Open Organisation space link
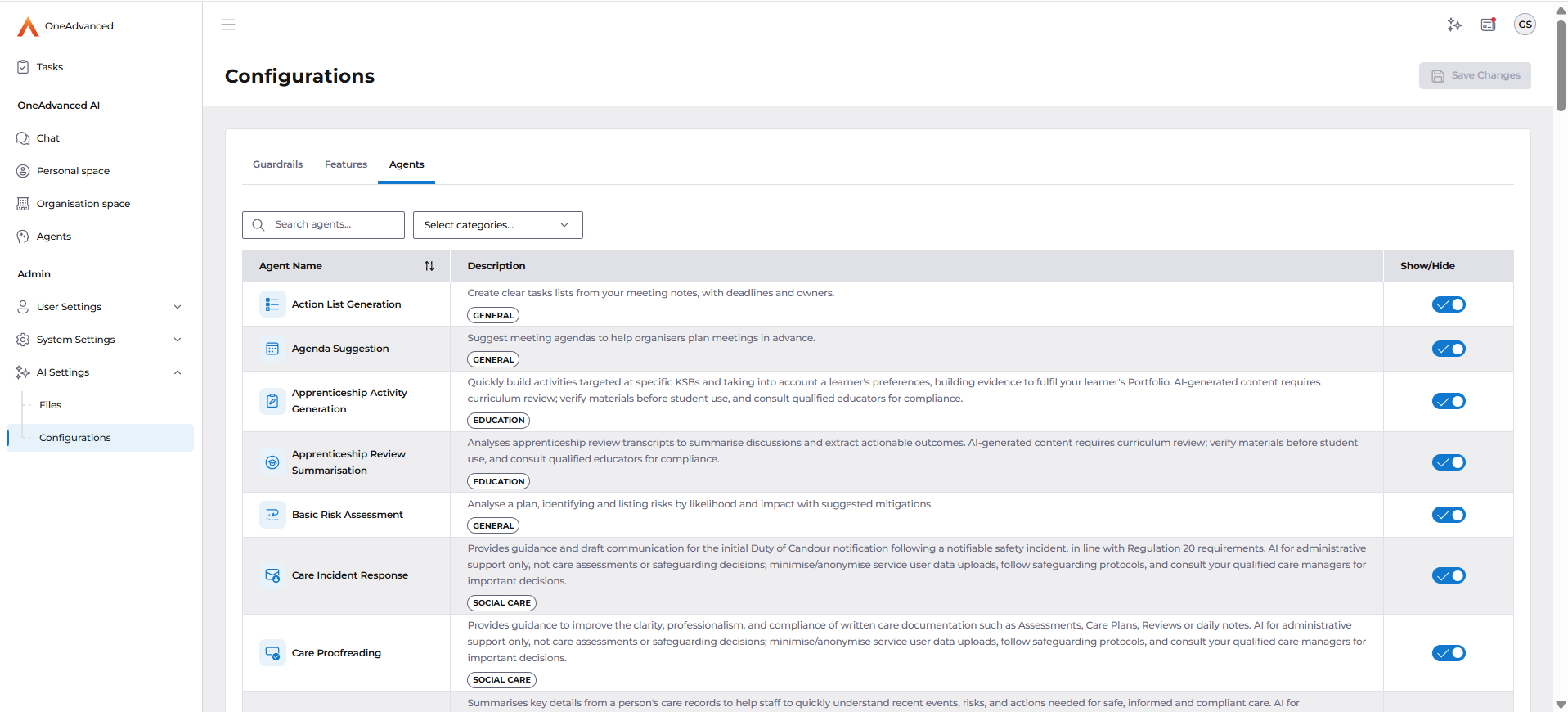The image size is (1568, 712). tap(83, 204)
